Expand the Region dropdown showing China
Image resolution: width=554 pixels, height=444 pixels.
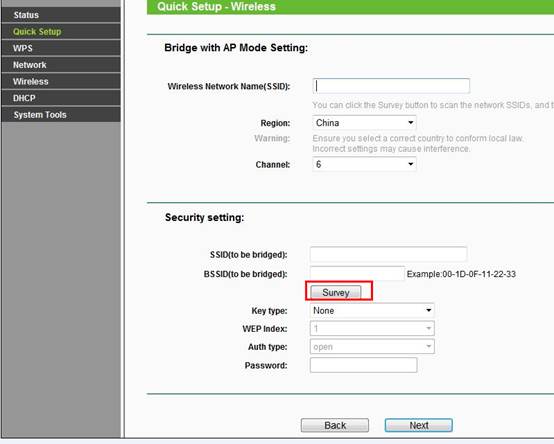[364, 123]
